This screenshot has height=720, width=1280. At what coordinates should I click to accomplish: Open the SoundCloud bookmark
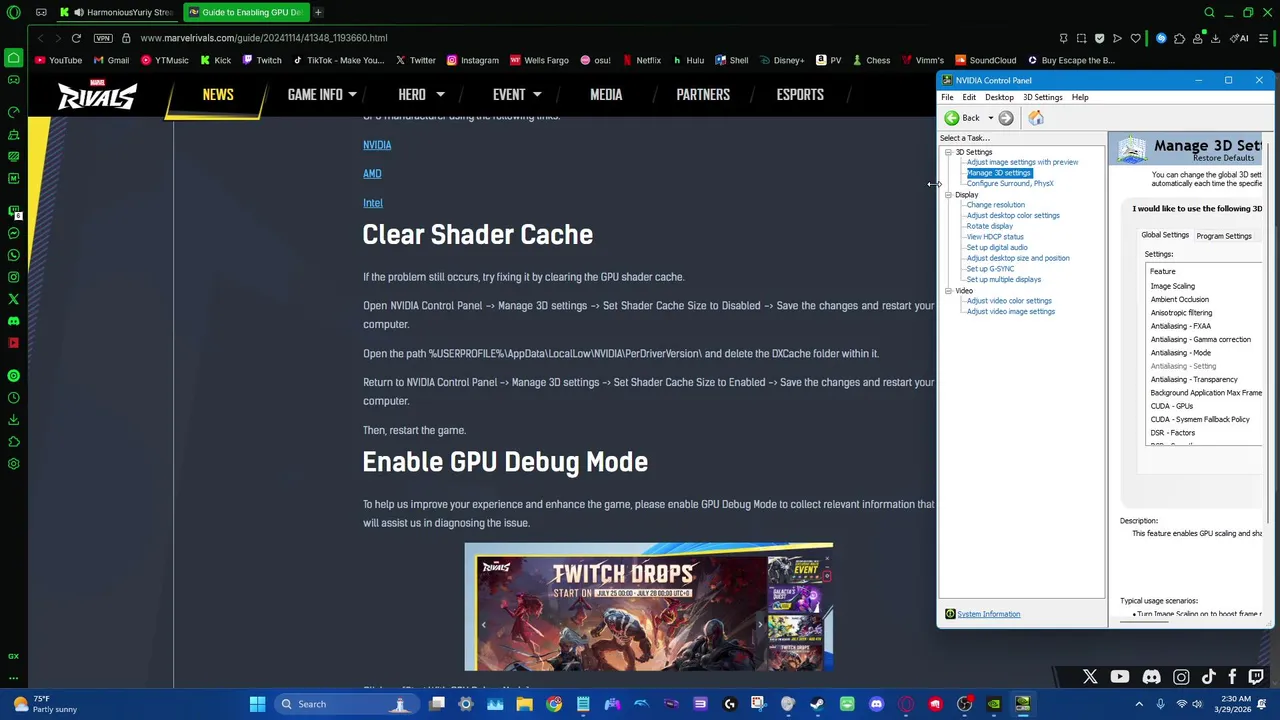tap(986, 60)
